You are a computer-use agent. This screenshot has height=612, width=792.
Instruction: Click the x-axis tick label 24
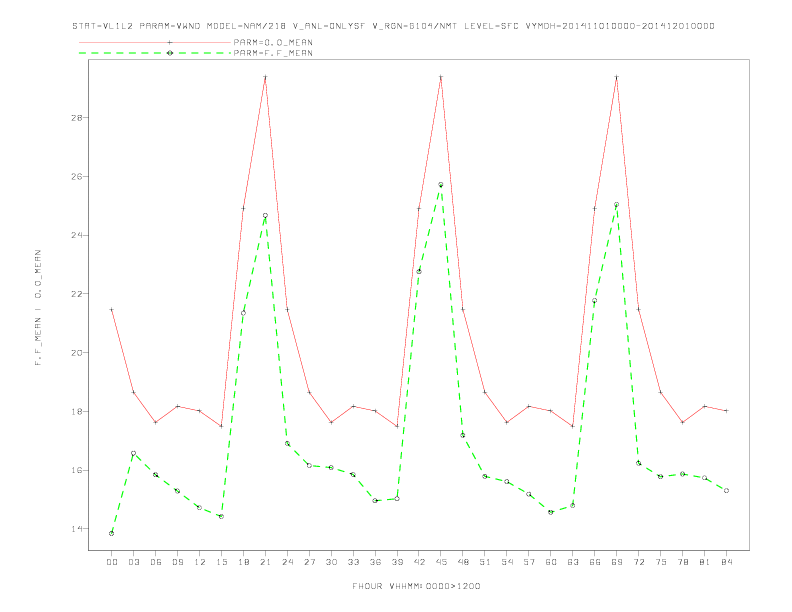(x=287, y=562)
